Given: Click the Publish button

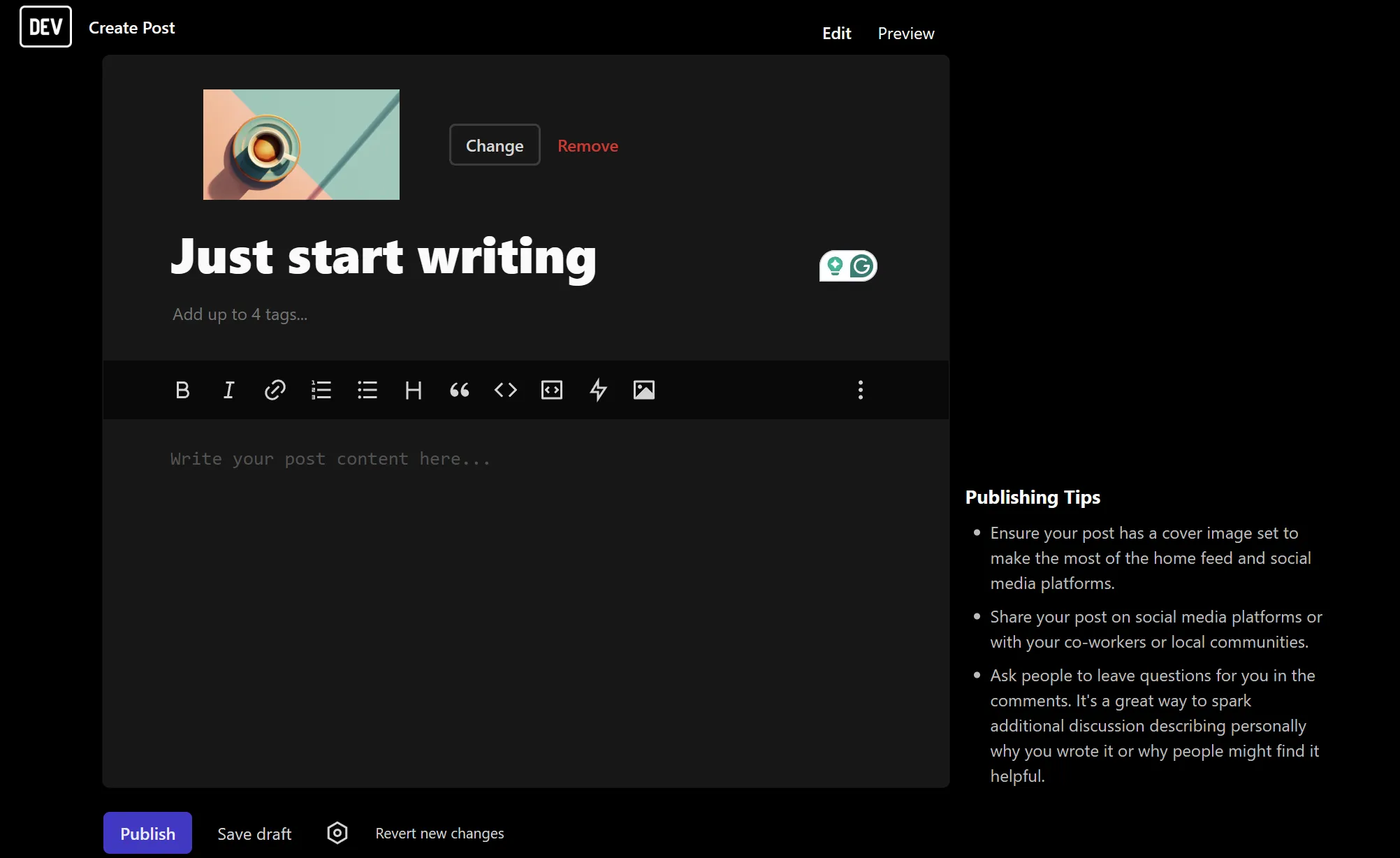Looking at the screenshot, I should coord(147,833).
